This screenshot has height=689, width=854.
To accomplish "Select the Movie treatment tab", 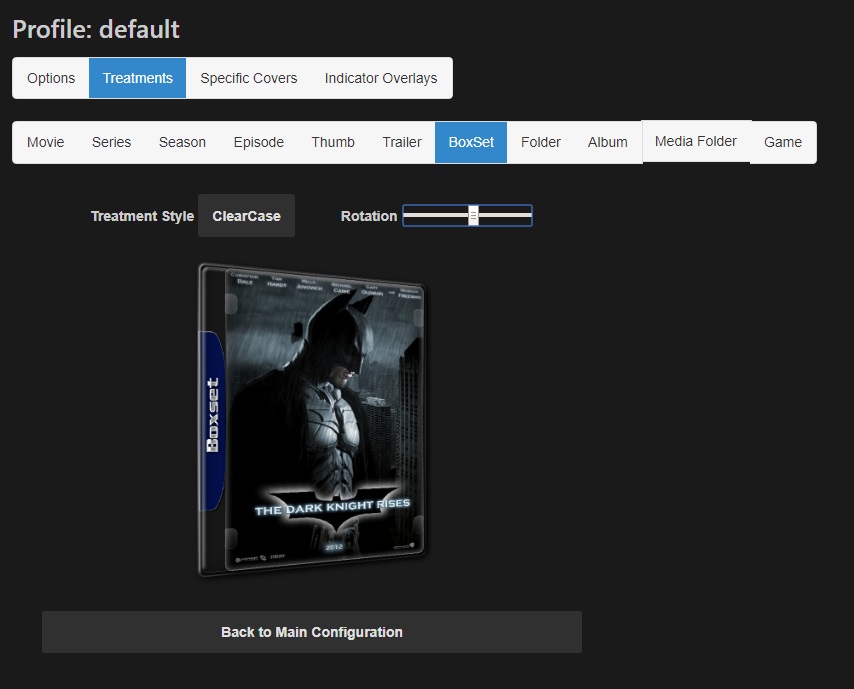I will tap(46, 142).
